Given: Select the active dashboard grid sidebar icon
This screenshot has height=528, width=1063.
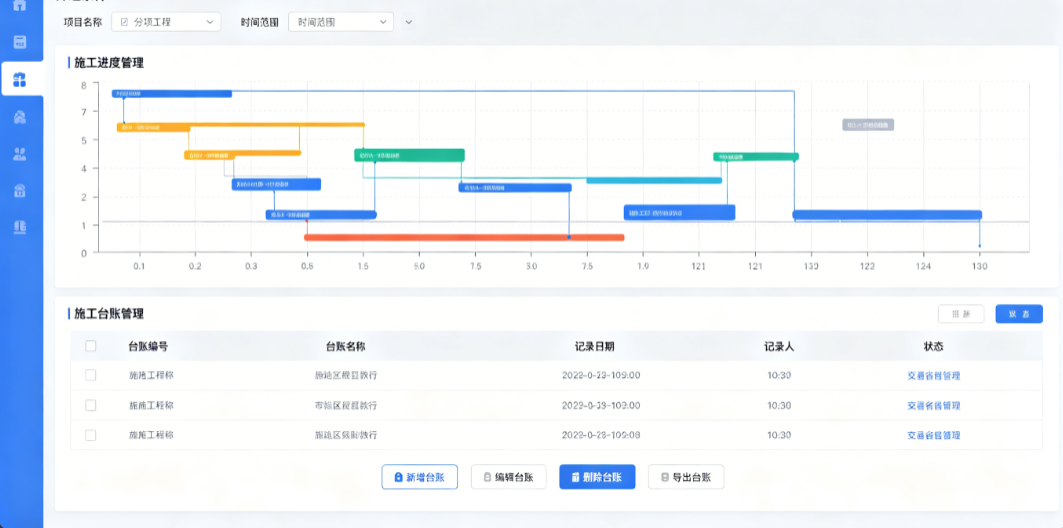Looking at the screenshot, I should [x=20, y=80].
